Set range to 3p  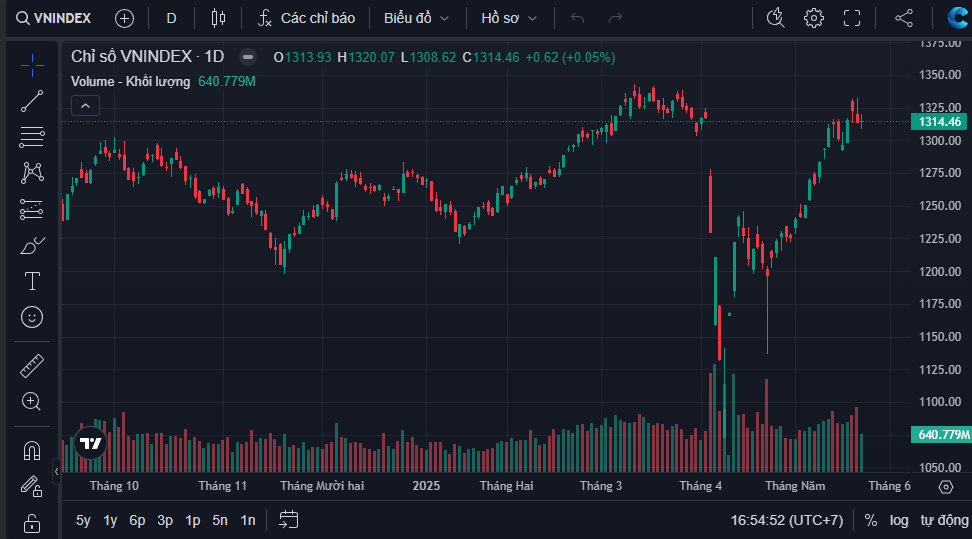point(165,520)
